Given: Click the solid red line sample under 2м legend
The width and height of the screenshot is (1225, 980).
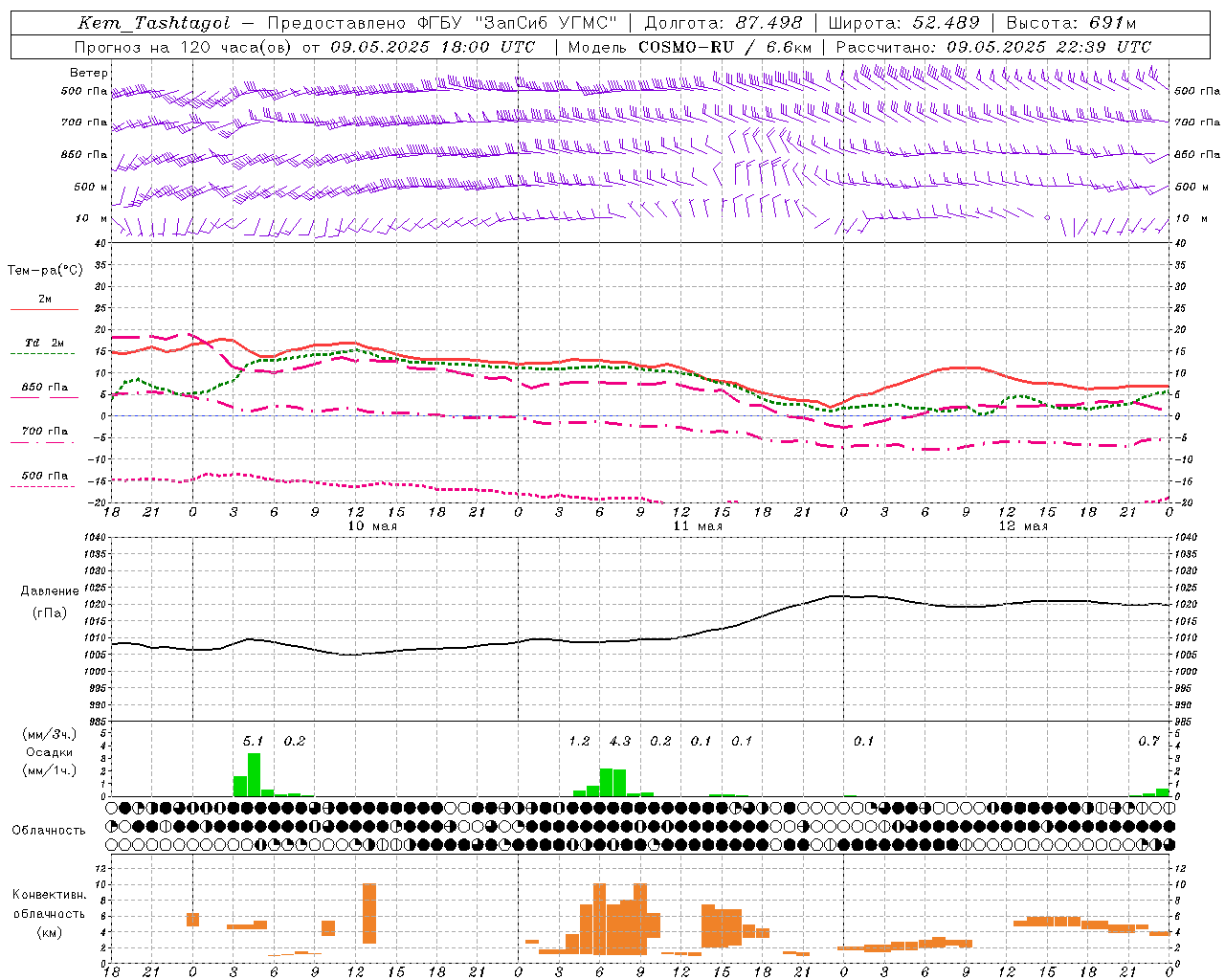Looking at the screenshot, I should pyautogui.click(x=44, y=309).
